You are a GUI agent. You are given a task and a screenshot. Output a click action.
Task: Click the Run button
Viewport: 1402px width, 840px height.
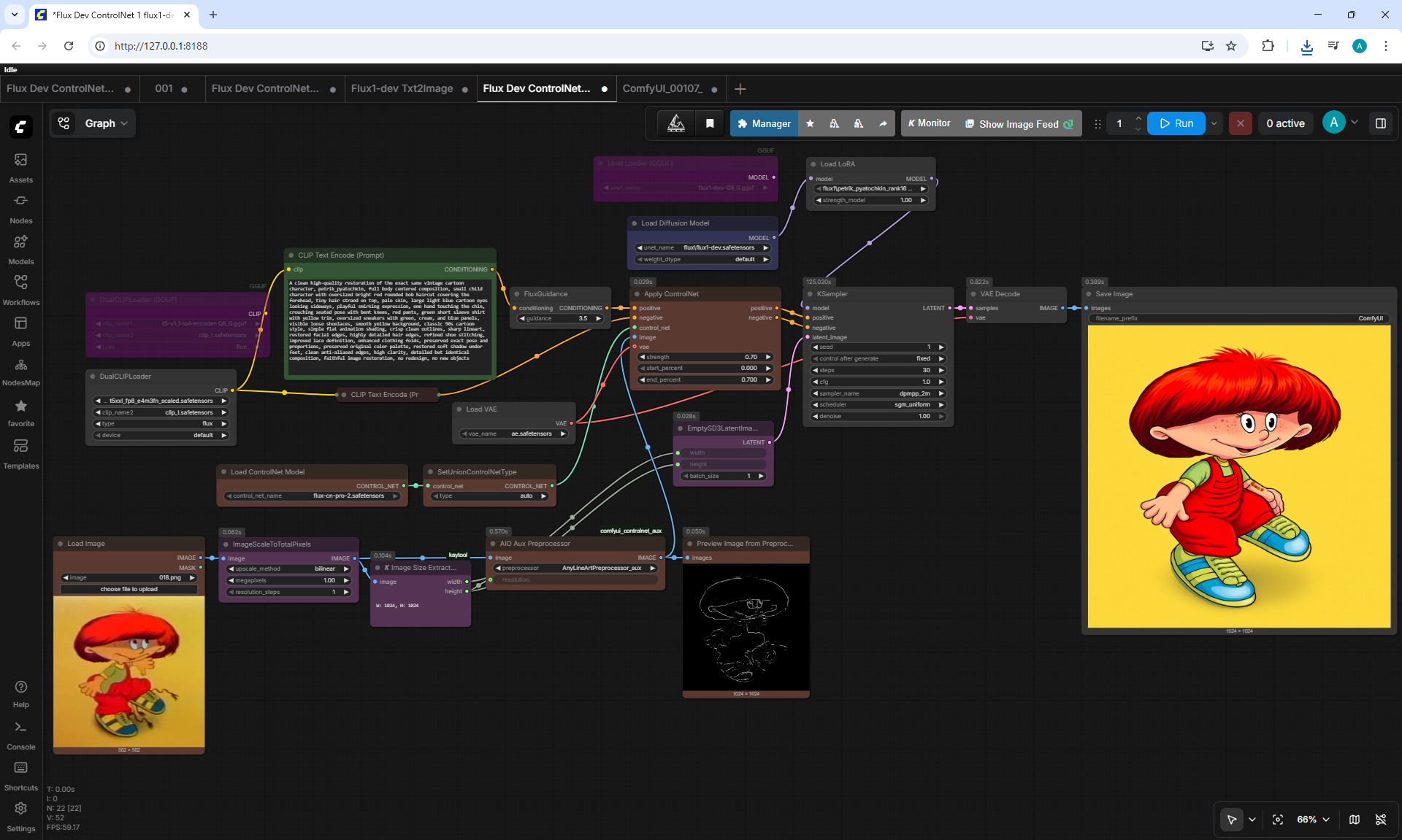(1176, 123)
